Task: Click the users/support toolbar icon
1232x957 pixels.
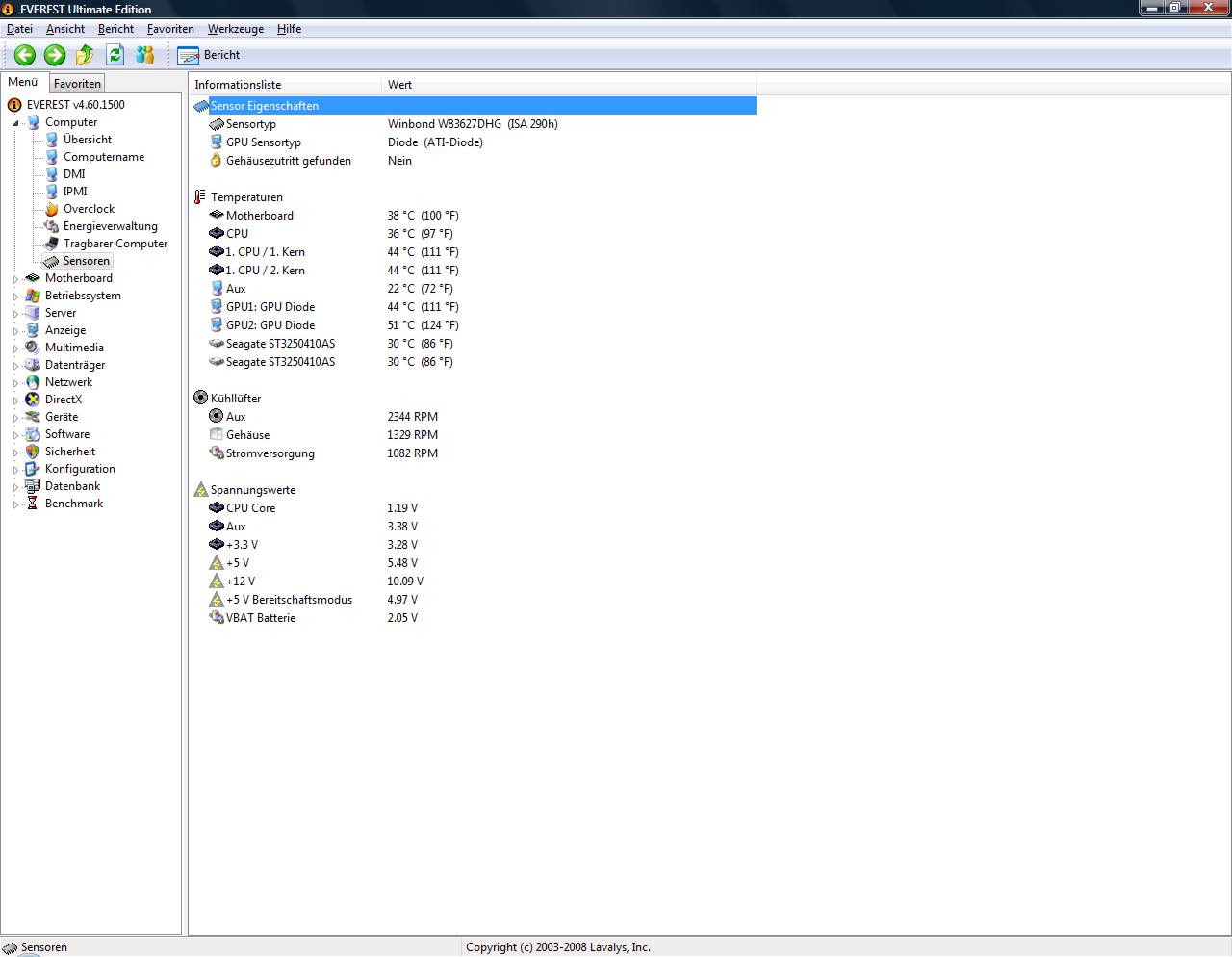Action: pyautogui.click(x=145, y=55)
